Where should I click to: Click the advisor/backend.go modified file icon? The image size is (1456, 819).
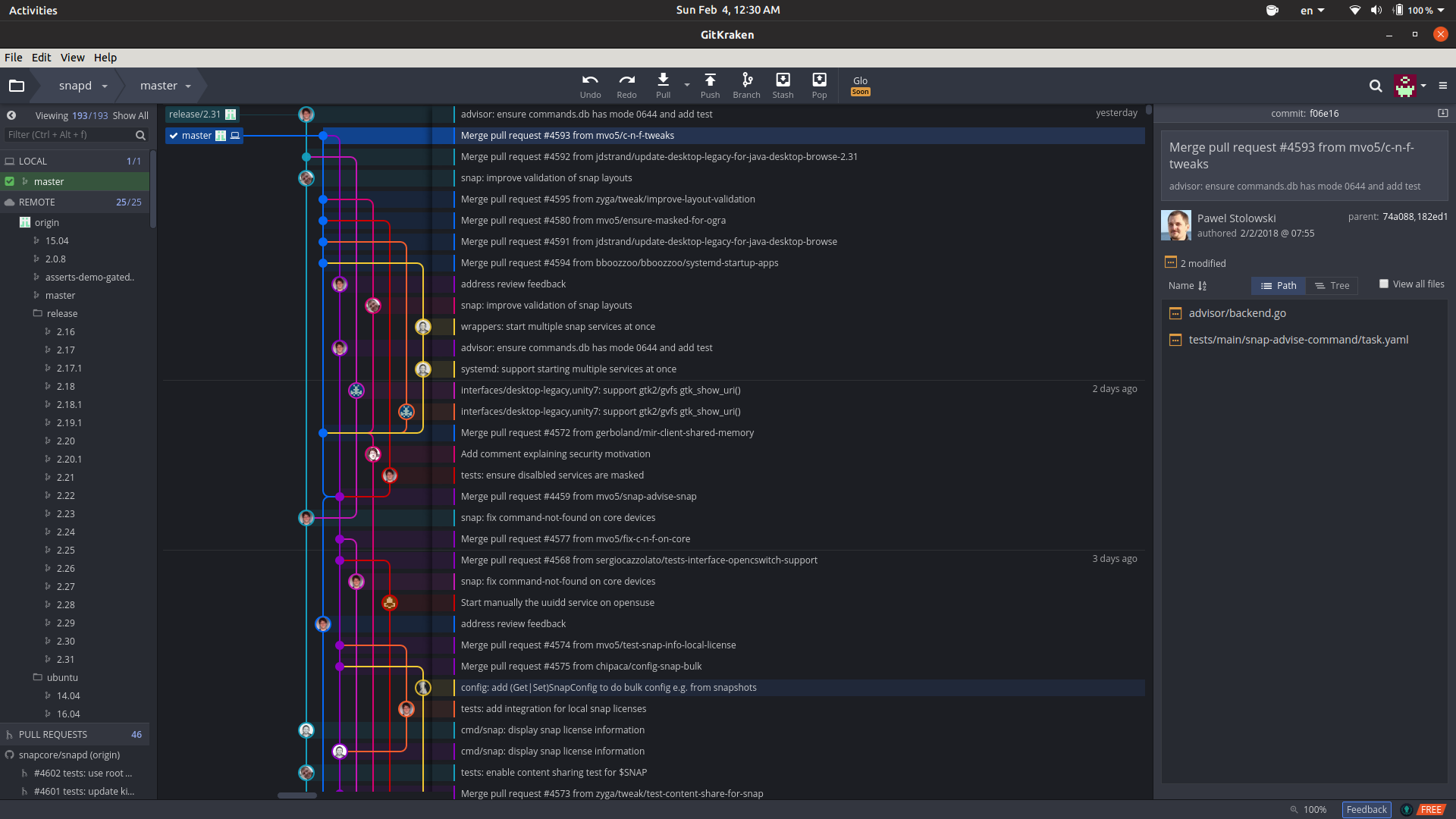[x=1175, y=313]
